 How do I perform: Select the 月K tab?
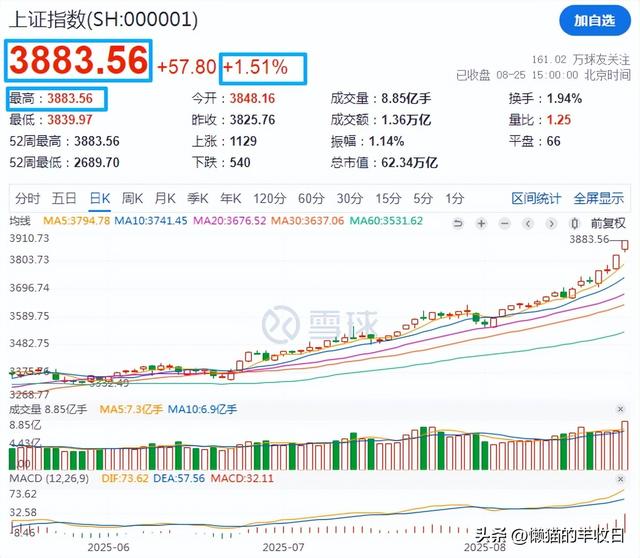165,199
